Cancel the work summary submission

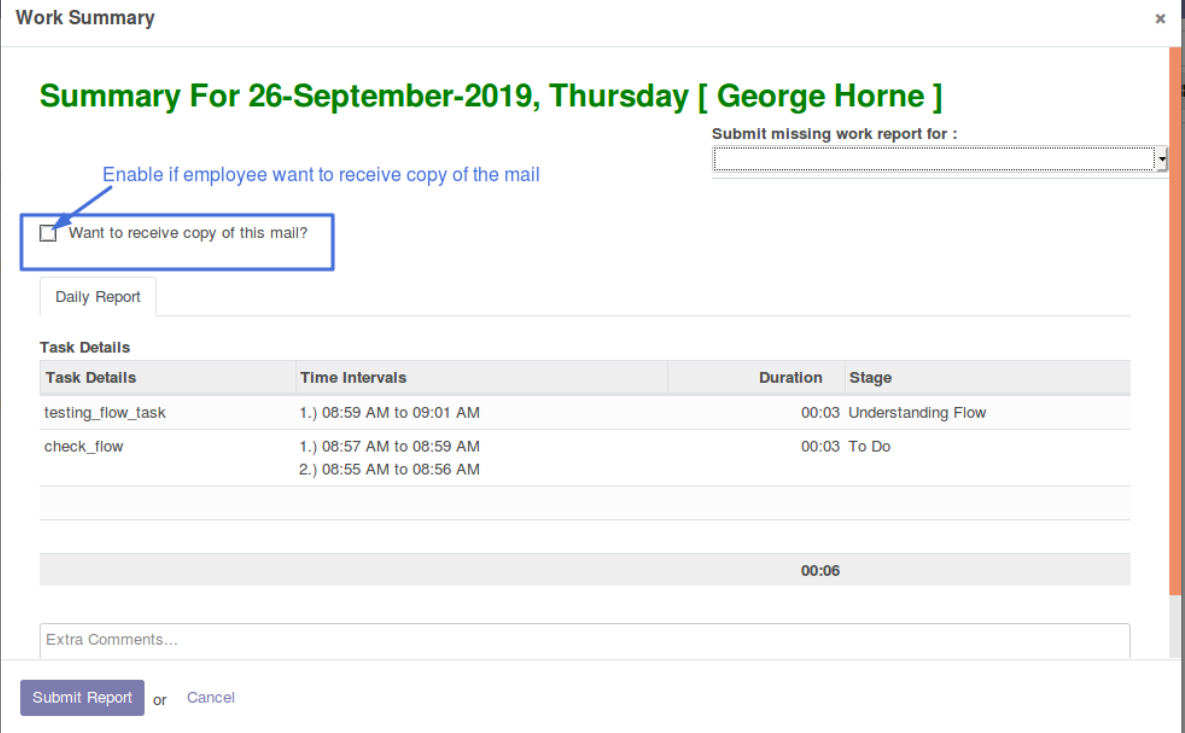pyautogui.click(x=211, y=698)
